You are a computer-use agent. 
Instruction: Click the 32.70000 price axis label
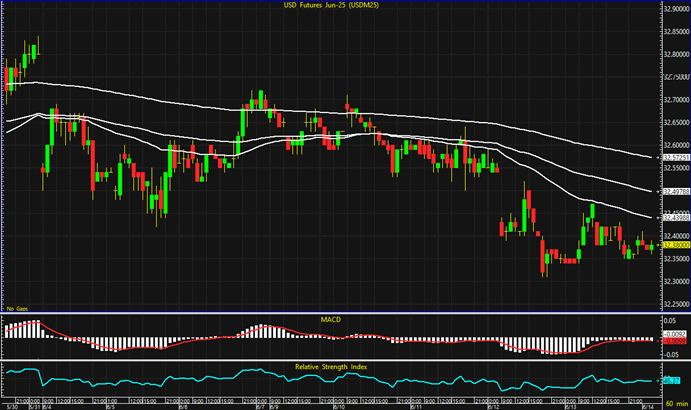click(x=676, y=99)
